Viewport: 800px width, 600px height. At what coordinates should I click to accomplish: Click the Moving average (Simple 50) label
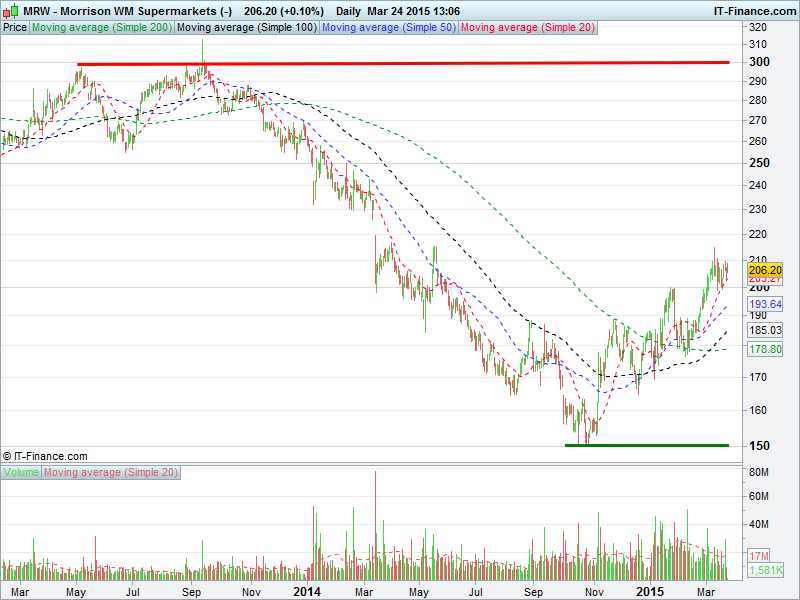(388, 28)
